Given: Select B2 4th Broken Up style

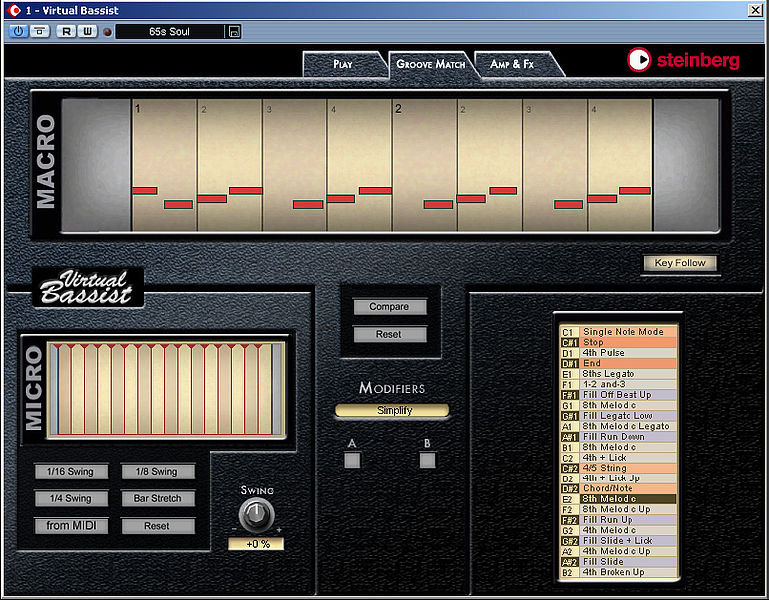Looking at the screenshot, I should (x=618, y=573).
